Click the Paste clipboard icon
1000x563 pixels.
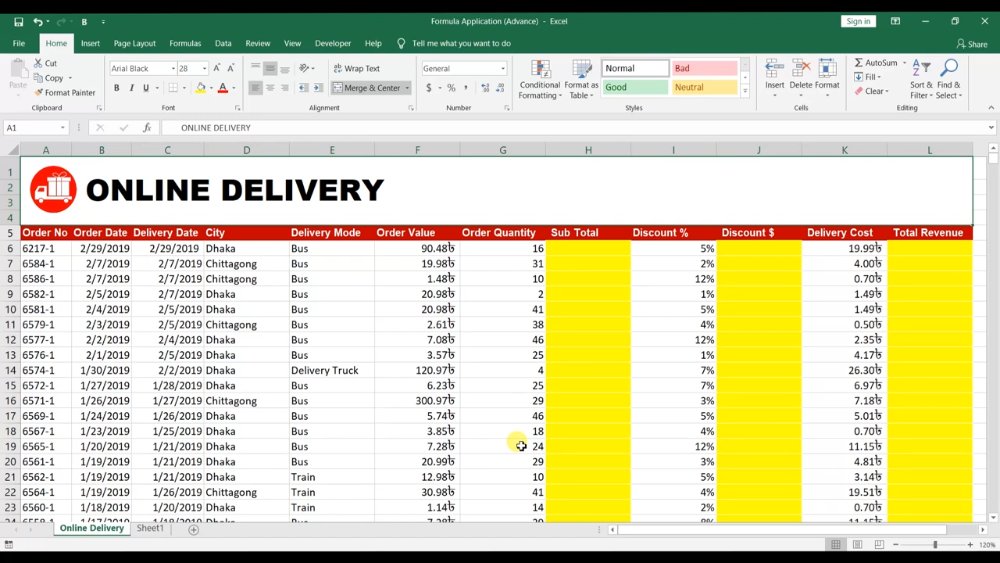coord(18,69)
